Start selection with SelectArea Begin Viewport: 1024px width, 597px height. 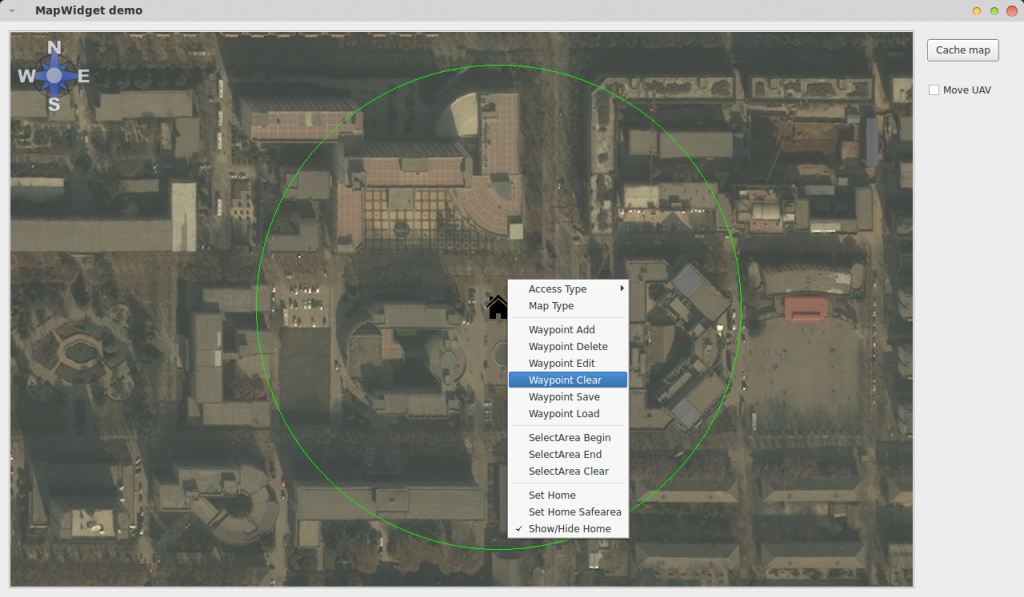click(568, 438)
